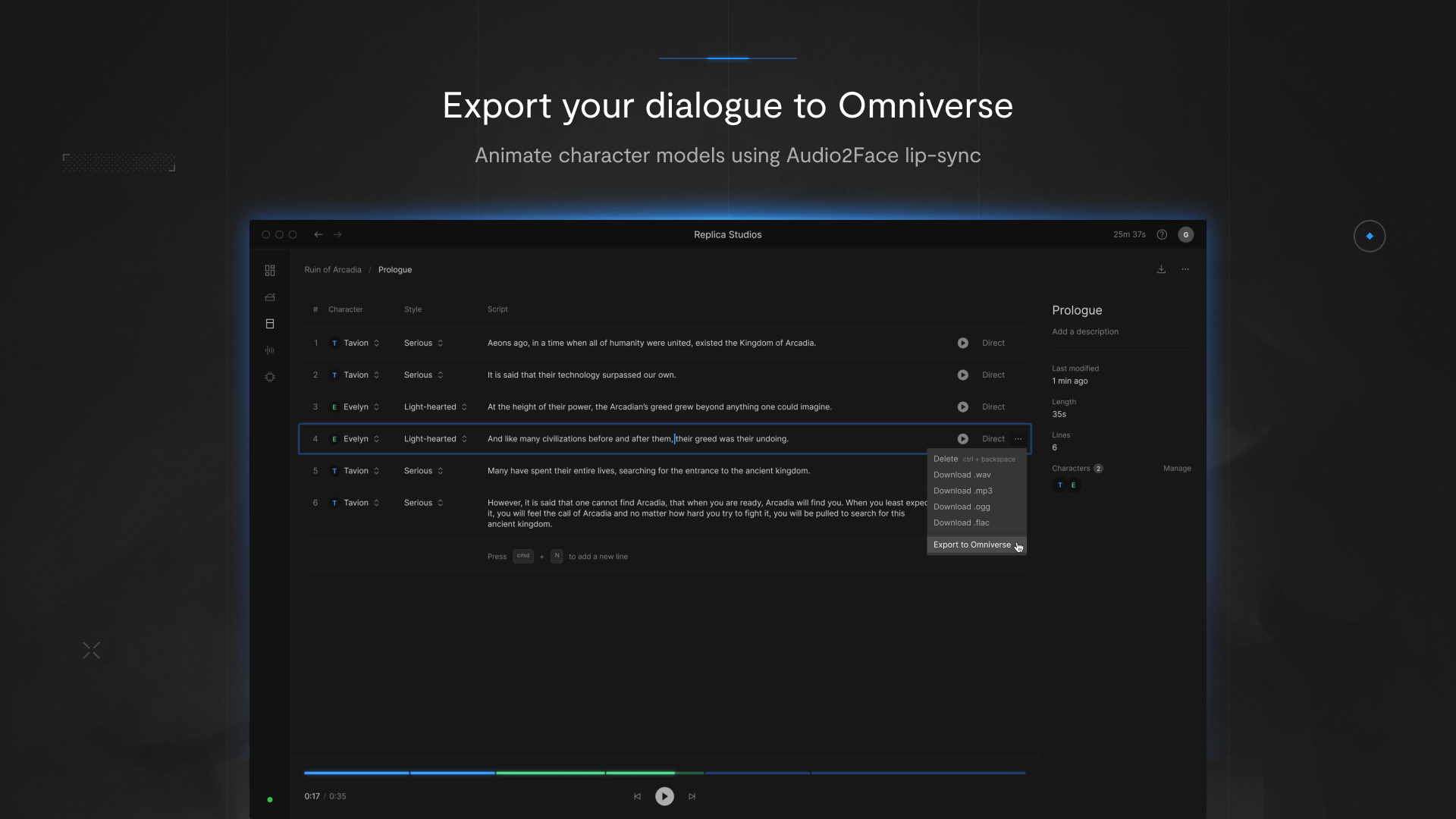
Task: Play line 1 audio preview
Action: [962, 344]
